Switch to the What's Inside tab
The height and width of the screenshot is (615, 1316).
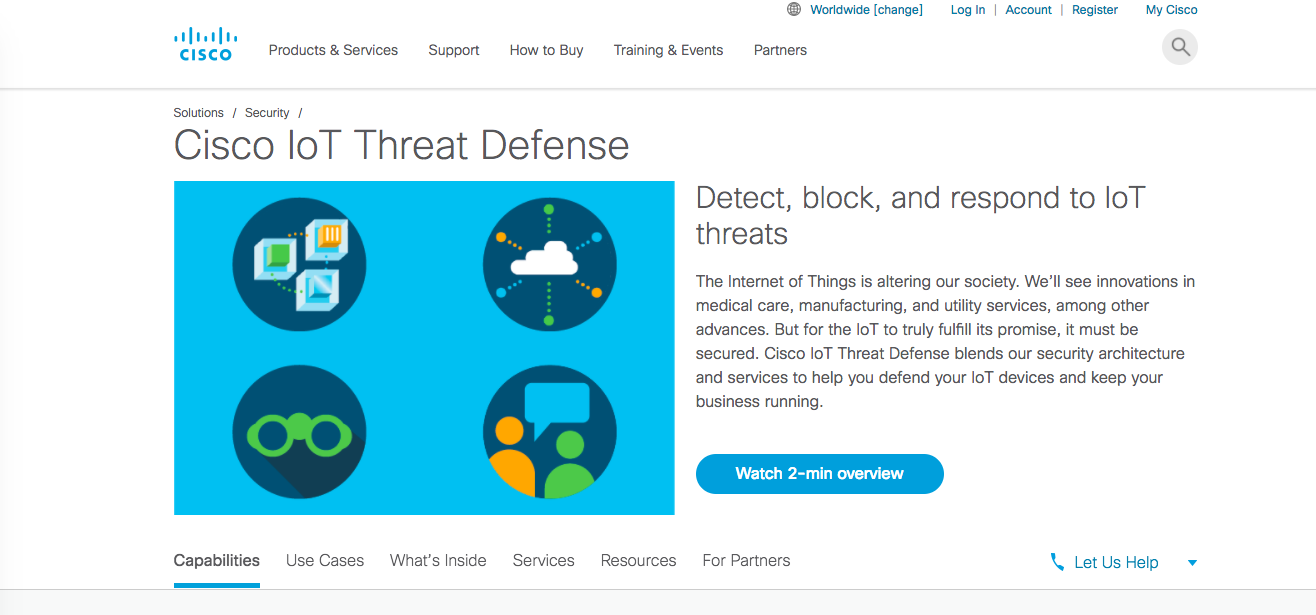point(438,561)
